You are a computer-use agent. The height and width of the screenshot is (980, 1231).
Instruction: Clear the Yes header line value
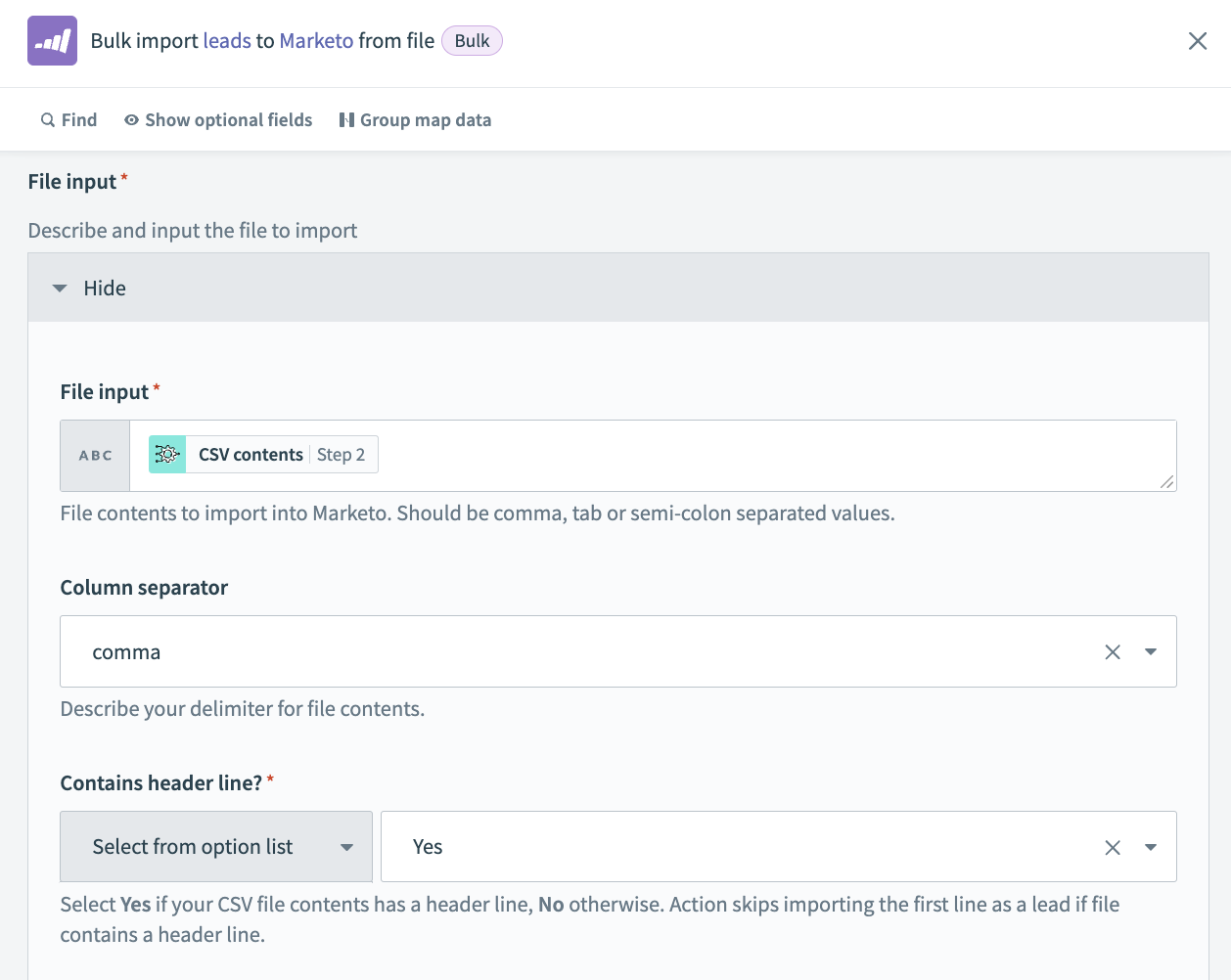tap(1113, 848)
